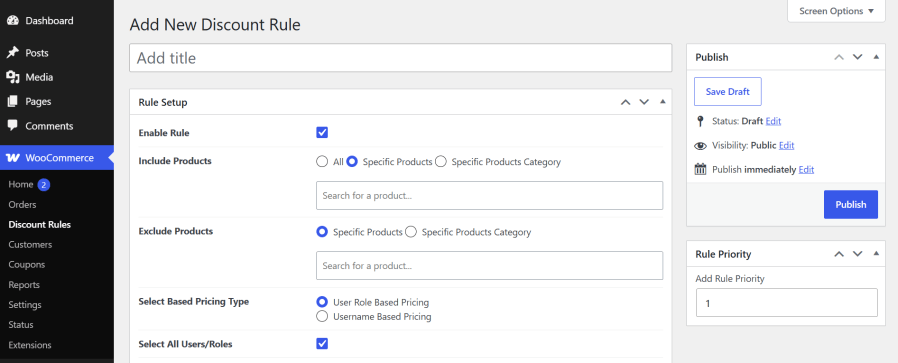The height and width of the screenshot is (363, 898).
Task: Choose Username Based Pricing
Action: tap(322, 316)
